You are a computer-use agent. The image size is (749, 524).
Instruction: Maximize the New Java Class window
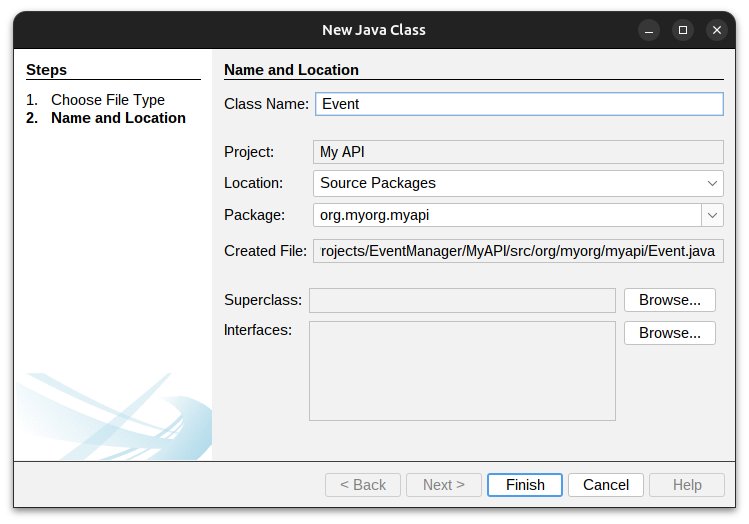[x=682, y=30]
